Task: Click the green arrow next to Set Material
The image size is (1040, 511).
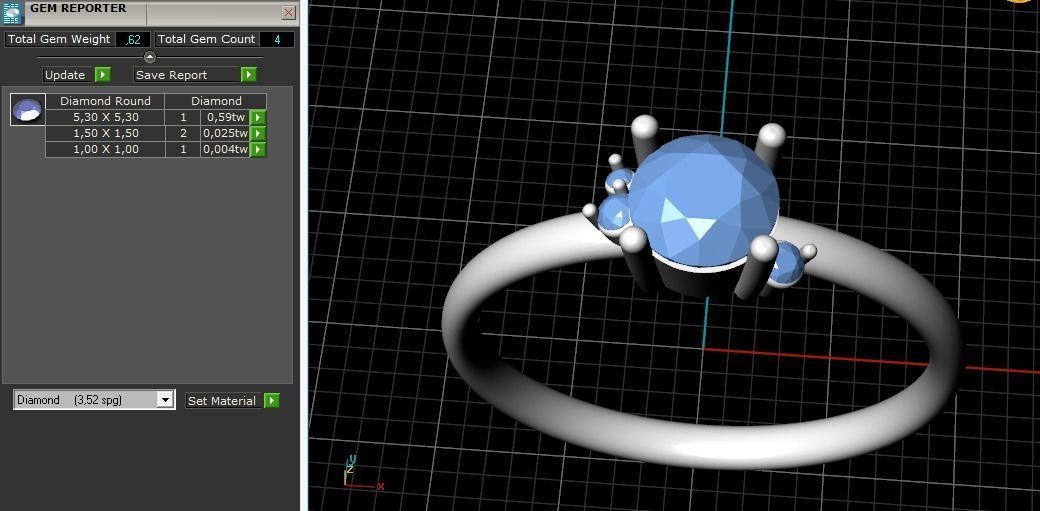Action: coord(272,401)
